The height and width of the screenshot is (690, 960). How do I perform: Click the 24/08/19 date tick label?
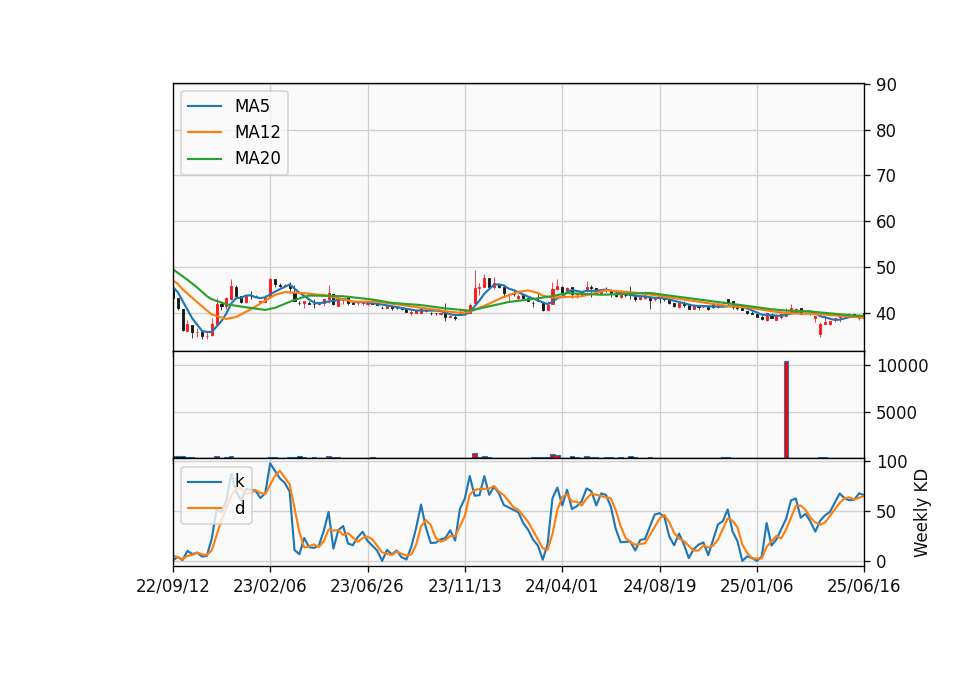coord(659,587)
